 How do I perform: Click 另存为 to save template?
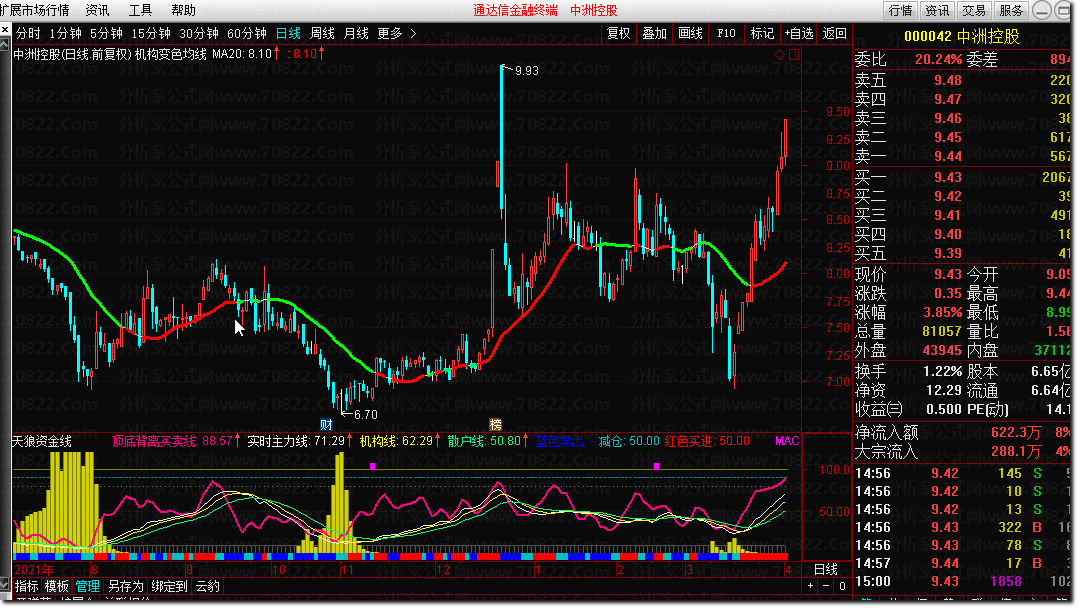[125, 586]
